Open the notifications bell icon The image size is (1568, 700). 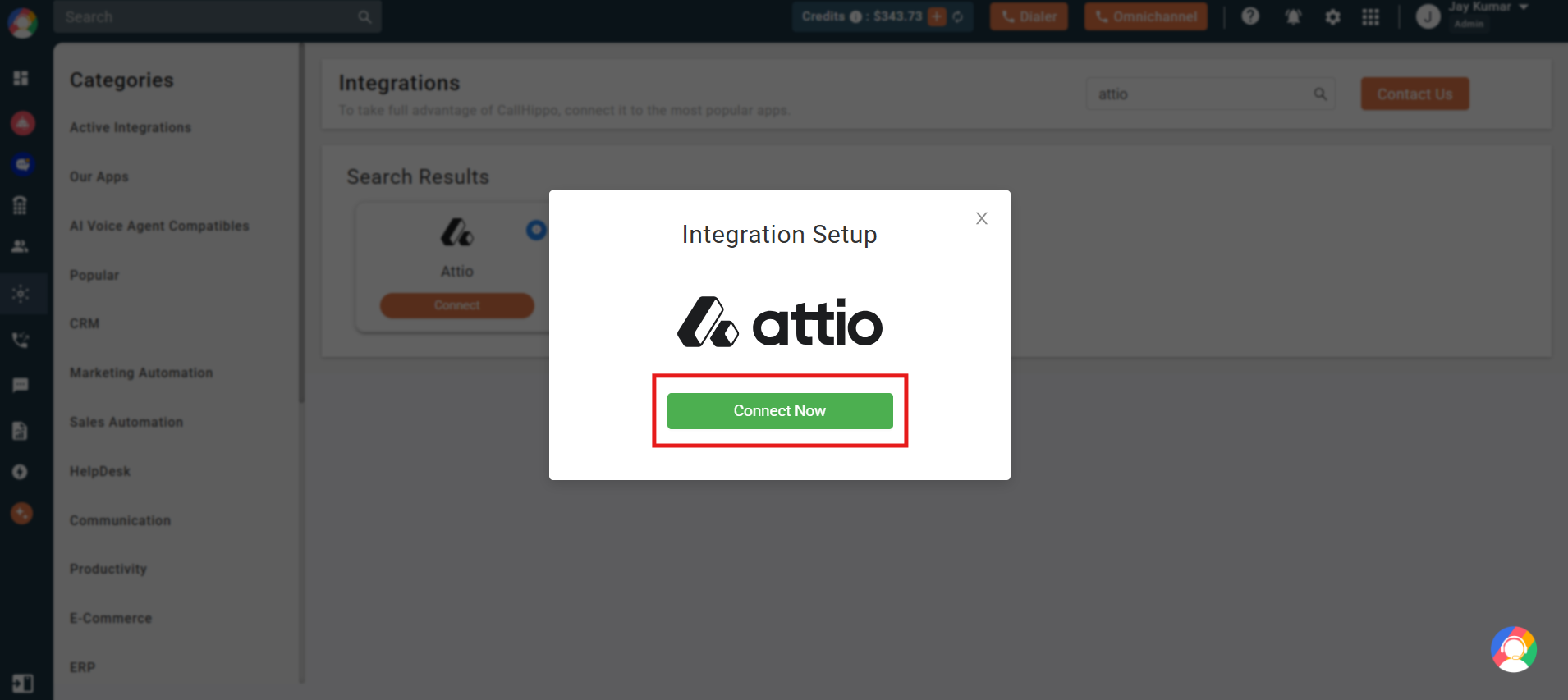1293,17
